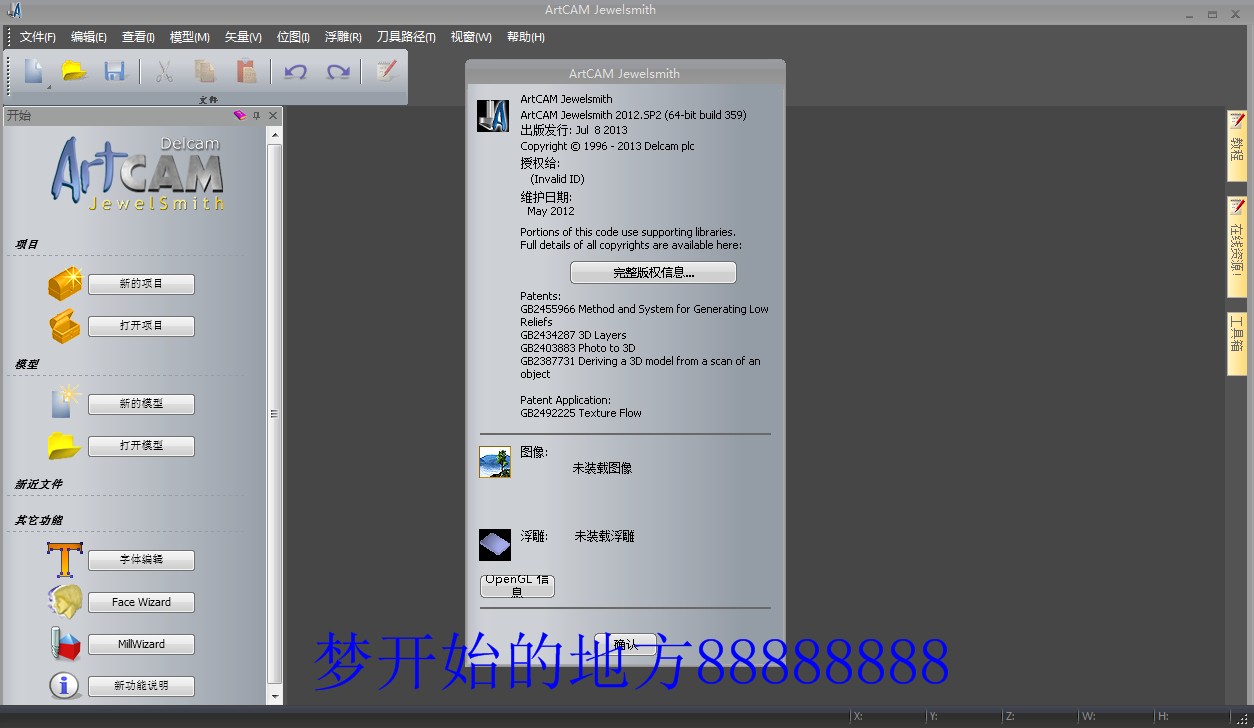Image resolution: width=1254 pixels, height=728 pixels.
Task: Open the 在线资源! side tab on right edge
Action: tap(1237, 246)
